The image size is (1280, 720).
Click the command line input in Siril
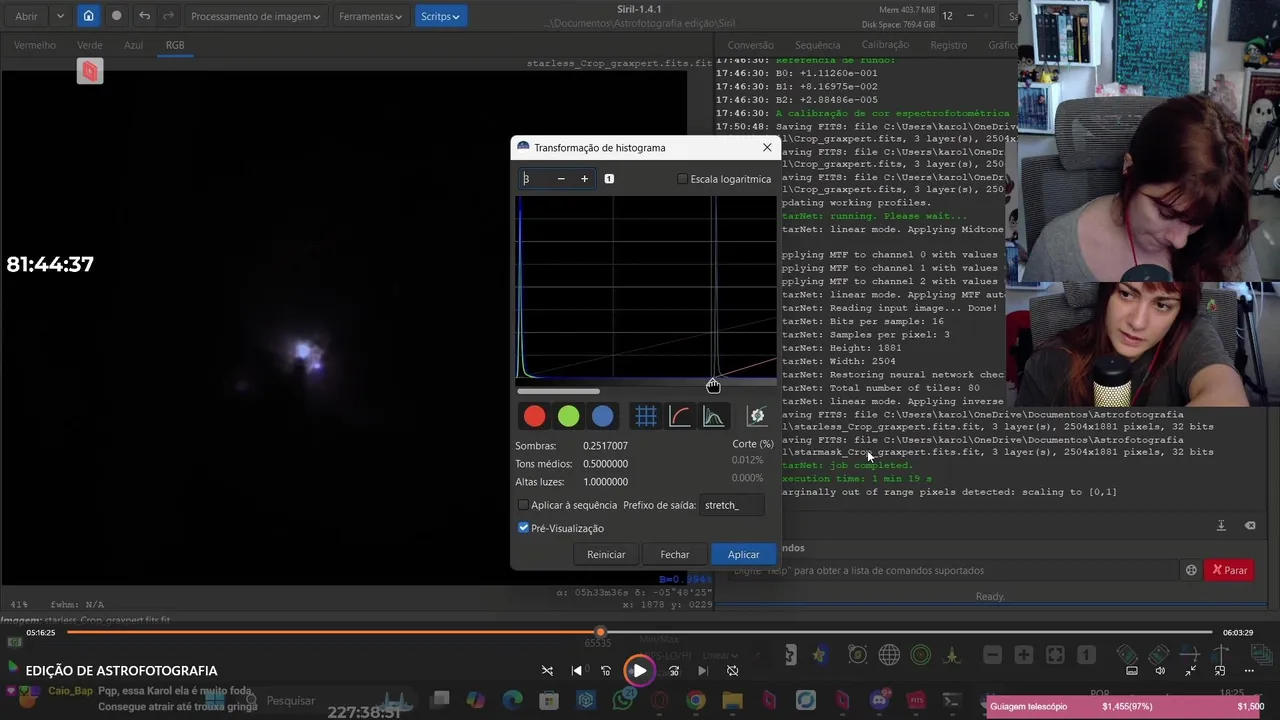point(955,570)
